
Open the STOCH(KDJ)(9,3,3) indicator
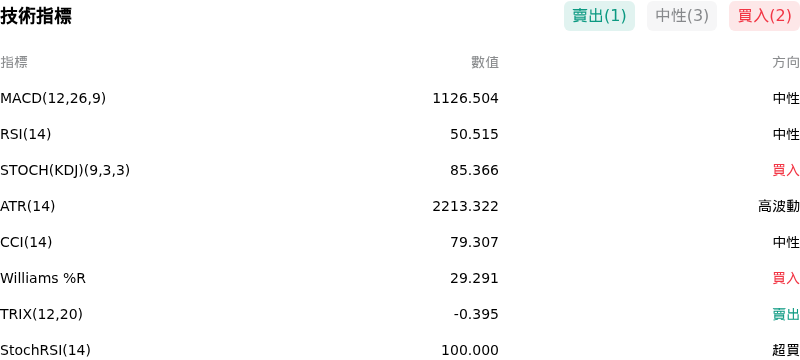(65, 170)
